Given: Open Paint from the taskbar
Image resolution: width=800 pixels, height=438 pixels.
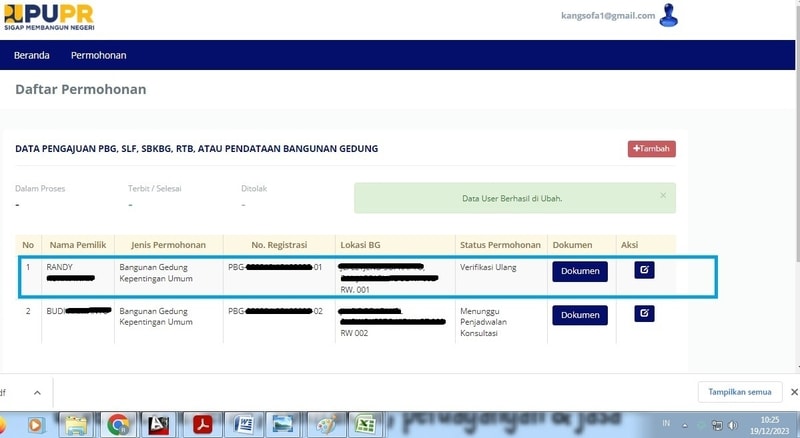Looking at the screenshot, I should [325, 424].
